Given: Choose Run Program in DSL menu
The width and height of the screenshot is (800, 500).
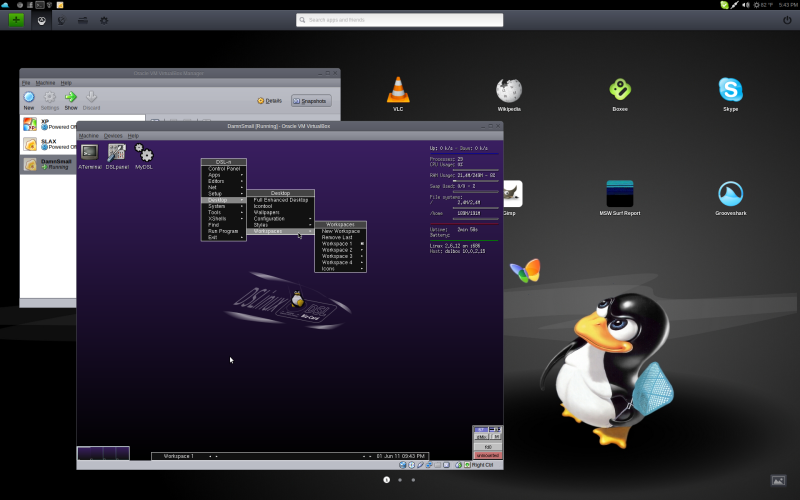Looking at the screenshot, I should 223,231.
